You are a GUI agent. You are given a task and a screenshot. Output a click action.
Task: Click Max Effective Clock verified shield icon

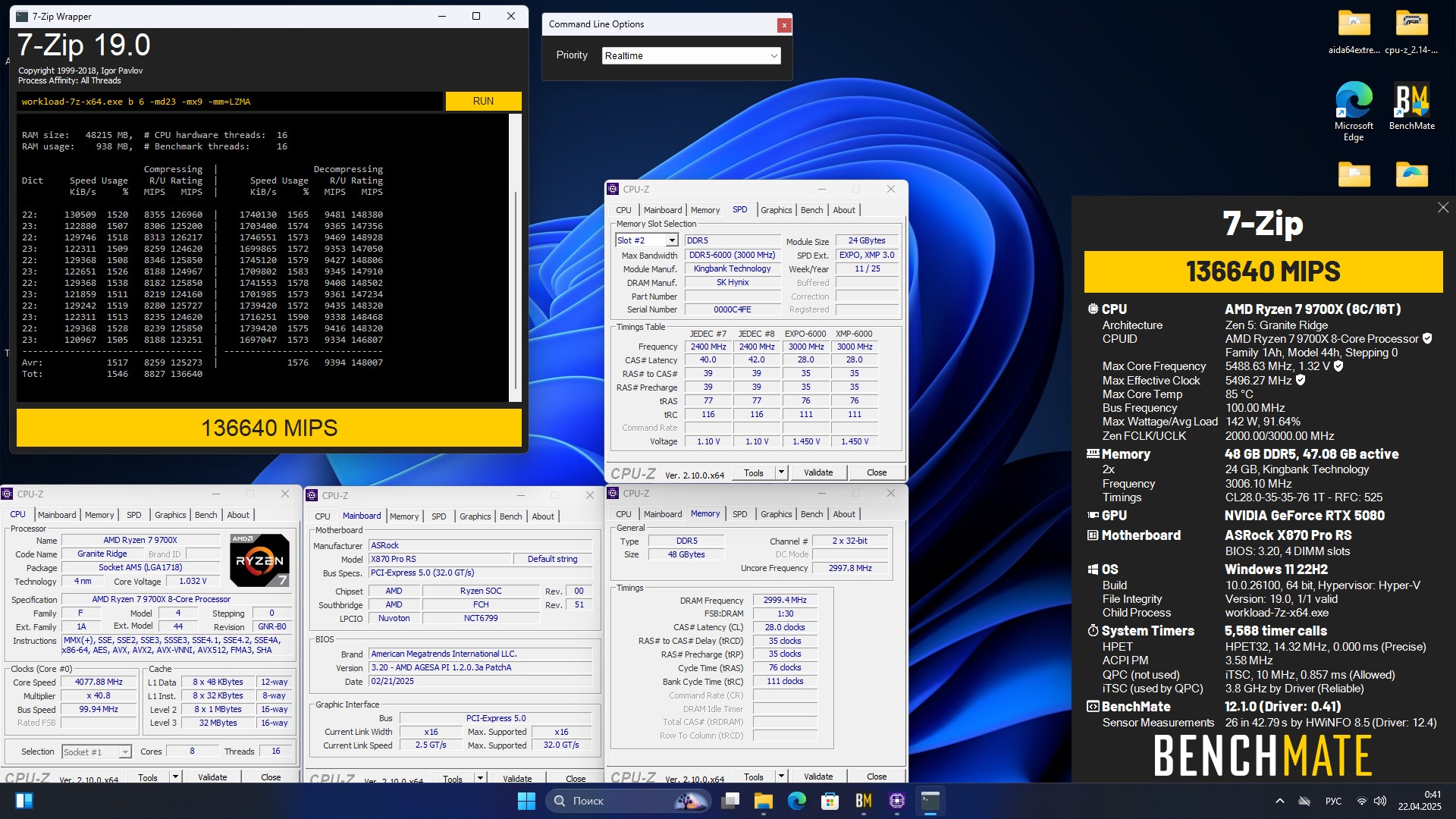tap(1301, 381)
